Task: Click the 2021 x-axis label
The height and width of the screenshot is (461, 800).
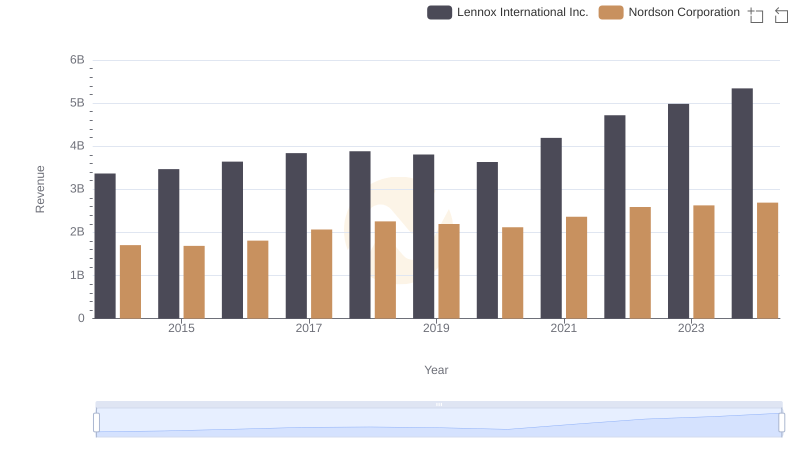Action: (x=564, y=328)
